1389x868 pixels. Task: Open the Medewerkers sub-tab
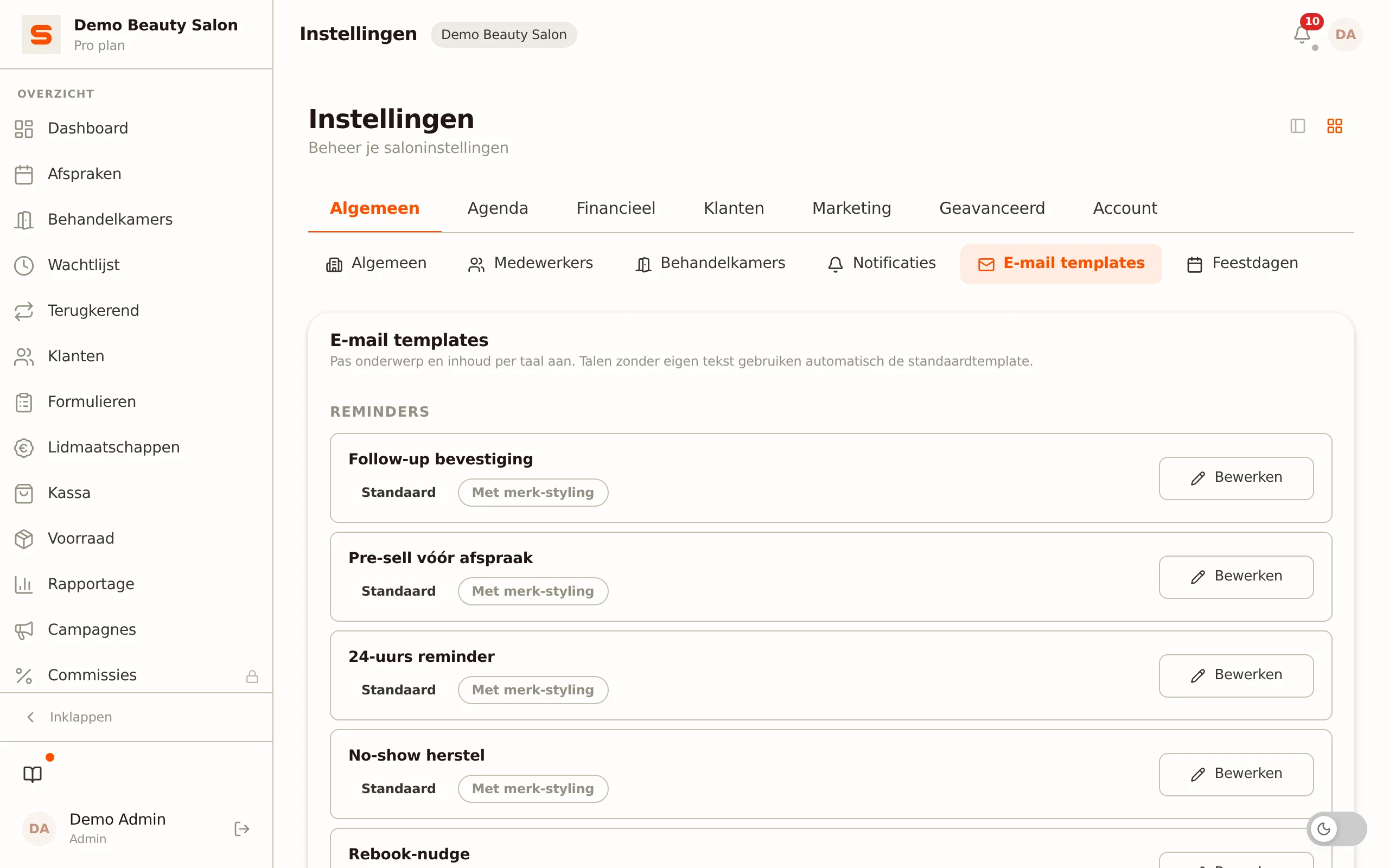(530, 264)
